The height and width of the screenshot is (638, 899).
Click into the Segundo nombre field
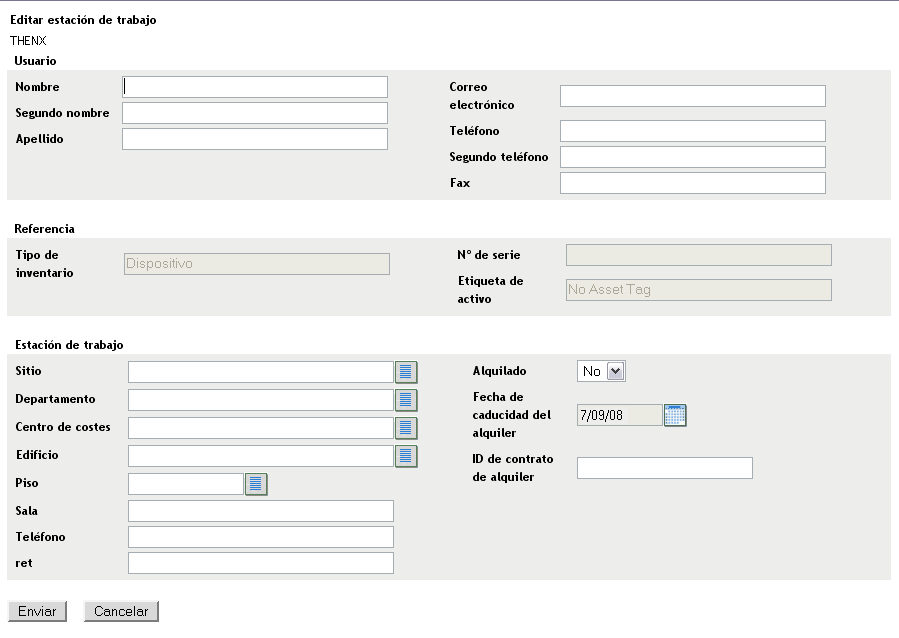click(x=255, y=113)
